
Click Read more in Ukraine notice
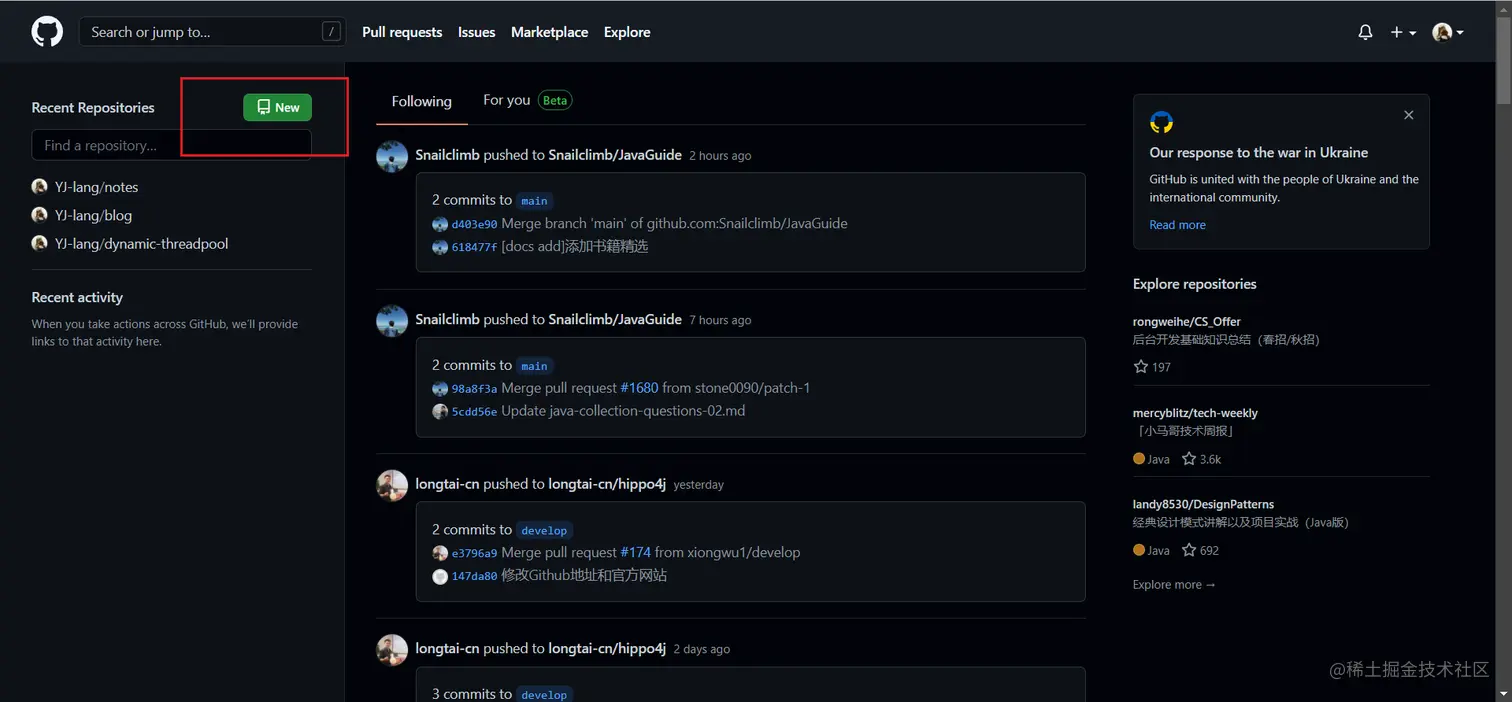point(1177,225)
